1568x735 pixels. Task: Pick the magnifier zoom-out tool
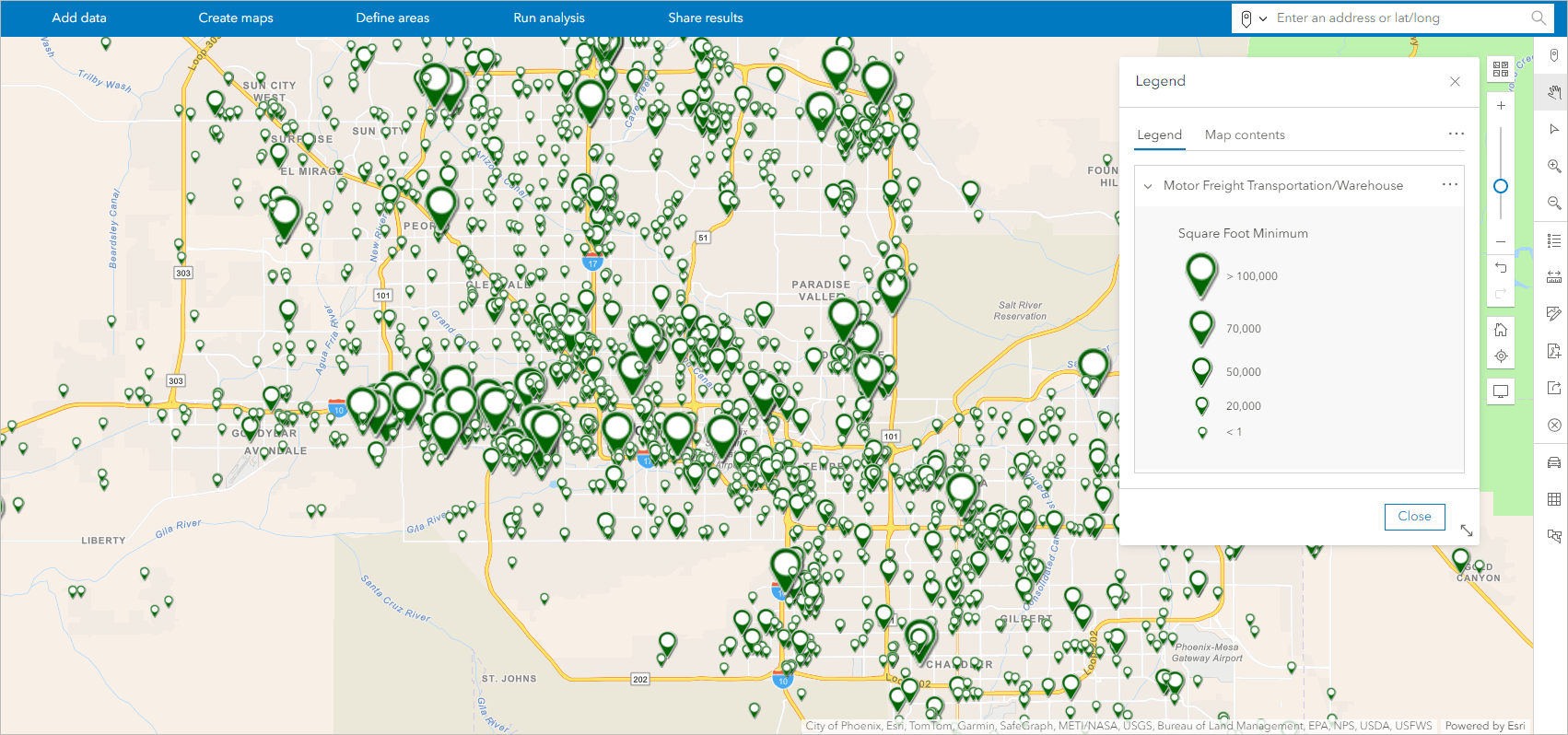pos(1554,203)
